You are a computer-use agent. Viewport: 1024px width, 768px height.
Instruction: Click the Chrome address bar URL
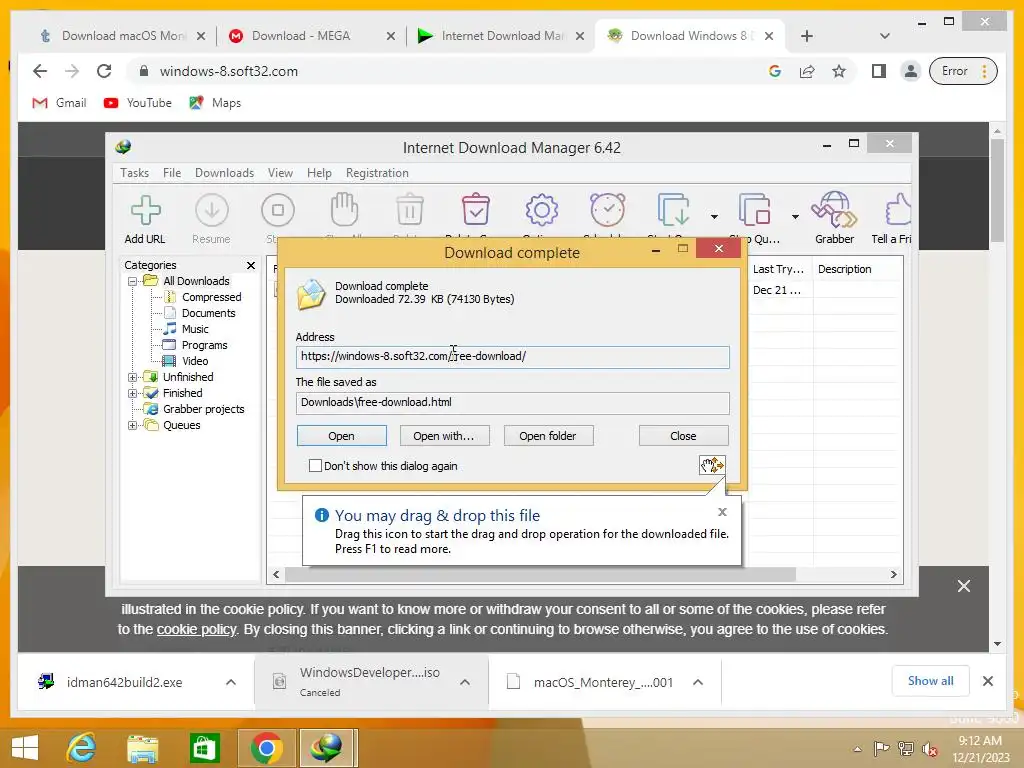point(229,71)
